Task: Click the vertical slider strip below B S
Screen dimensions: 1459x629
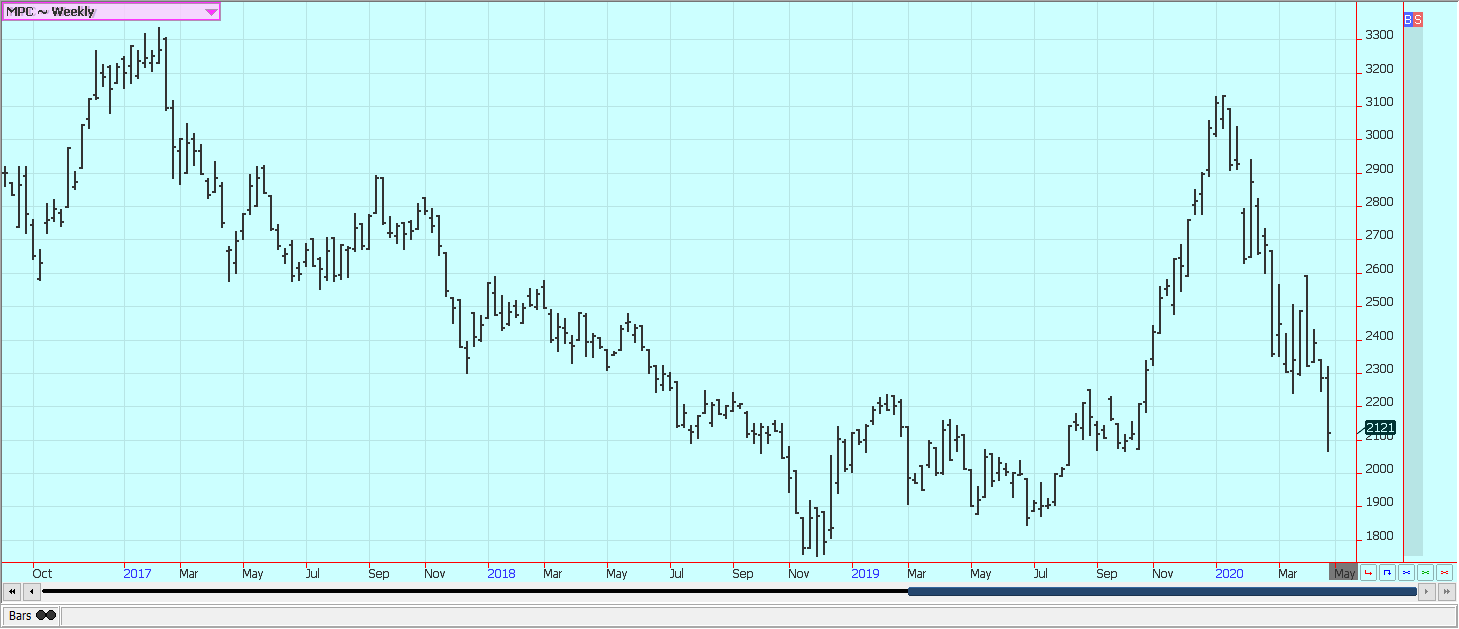Action: point(1413,290)
